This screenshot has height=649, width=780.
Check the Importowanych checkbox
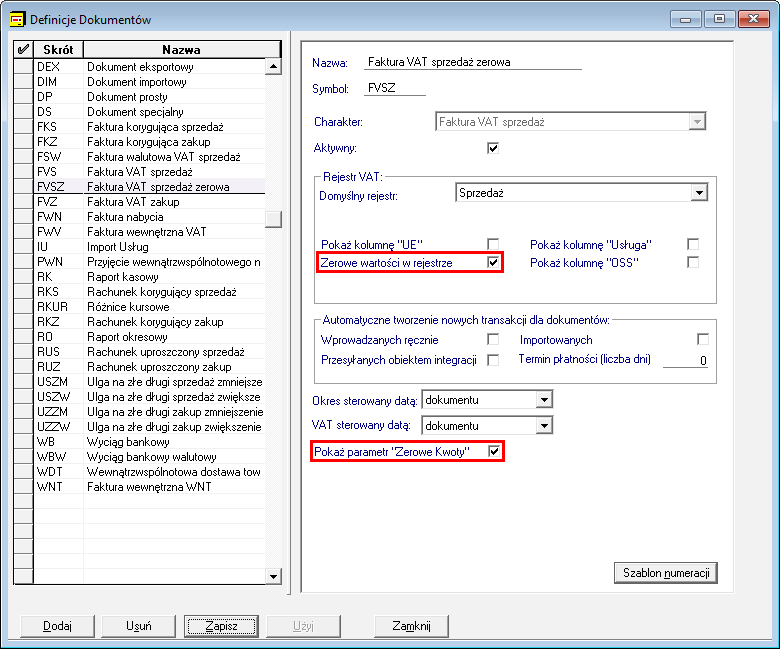pos(703,340)
